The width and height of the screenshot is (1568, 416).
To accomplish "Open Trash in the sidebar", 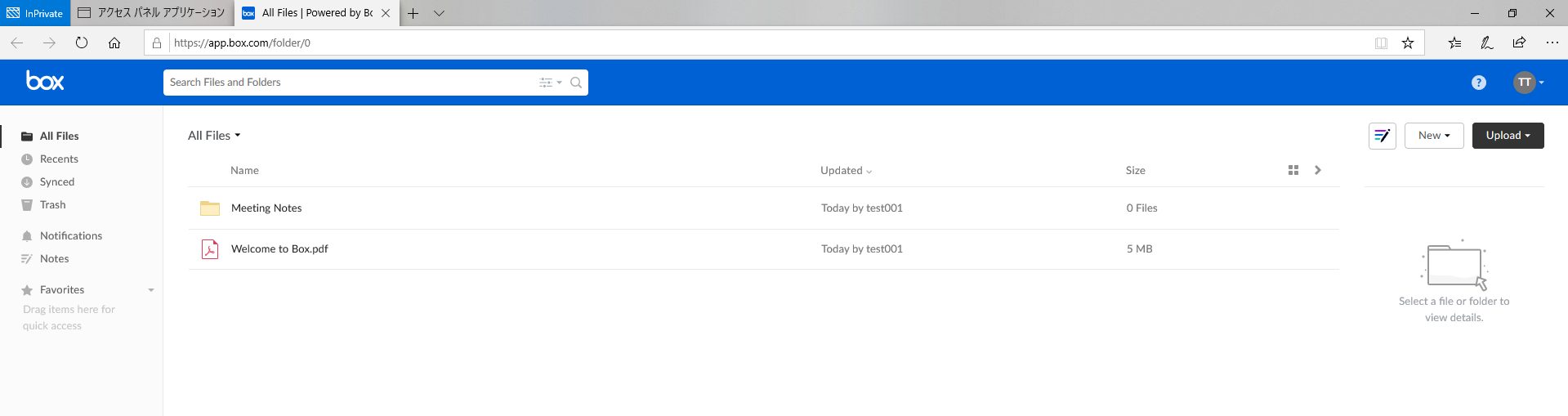I will pyautogui.click(x=52, y=205).
